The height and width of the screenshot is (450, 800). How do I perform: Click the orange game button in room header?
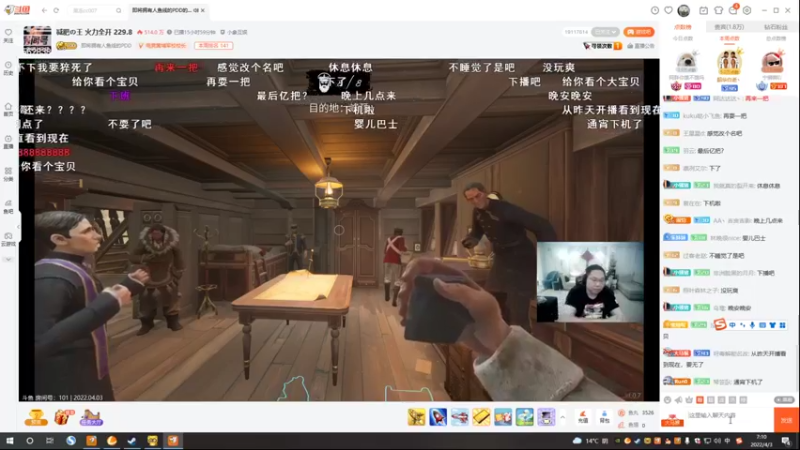[638, 32]
